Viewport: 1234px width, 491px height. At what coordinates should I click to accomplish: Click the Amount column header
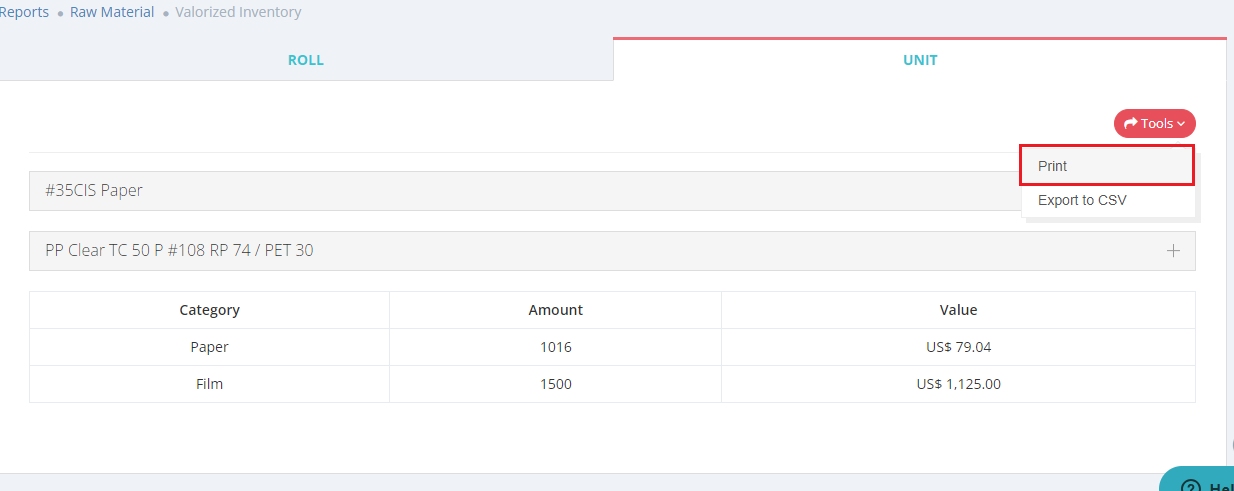(x=555, y=310)
